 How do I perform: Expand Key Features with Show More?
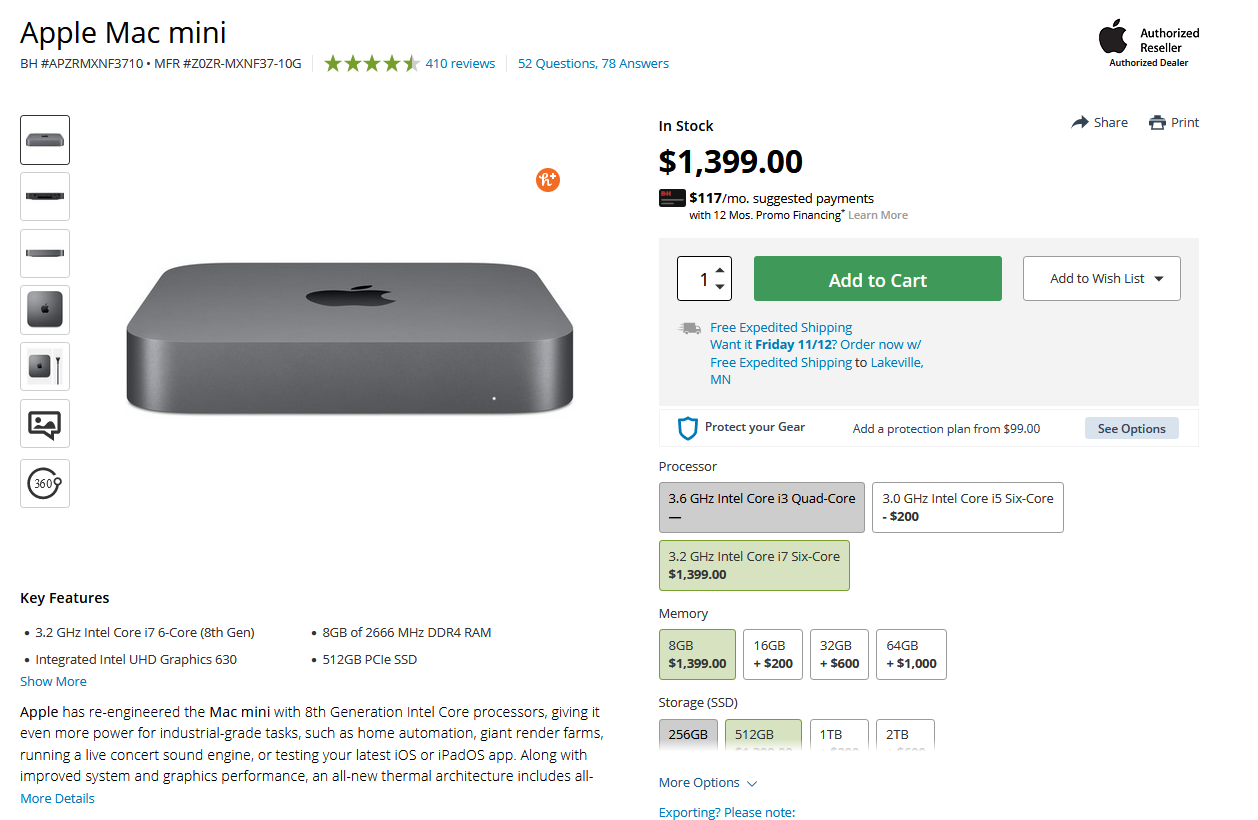pyautogui.click(x=53, y=681)
